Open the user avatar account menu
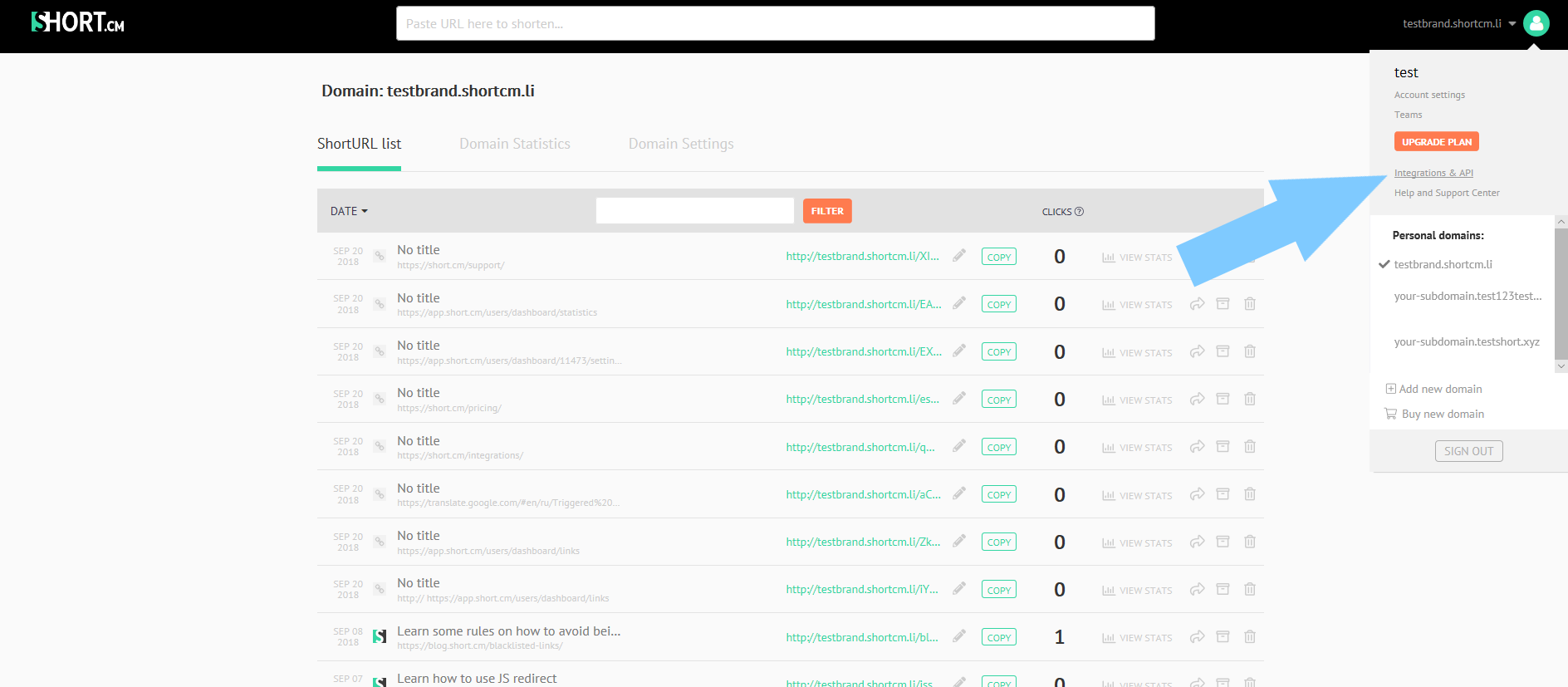The height and width of the screenshot is (687, 1568). [1536, 23]
